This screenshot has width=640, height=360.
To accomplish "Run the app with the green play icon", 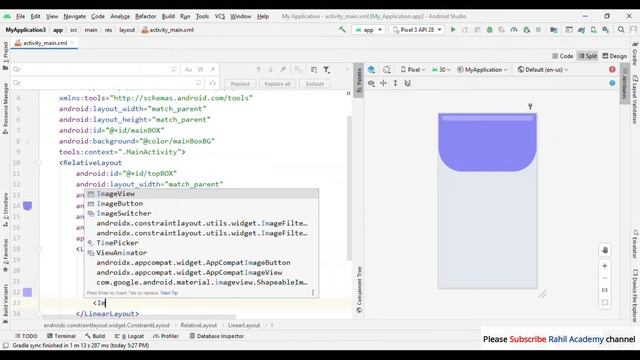I will 453,30.
